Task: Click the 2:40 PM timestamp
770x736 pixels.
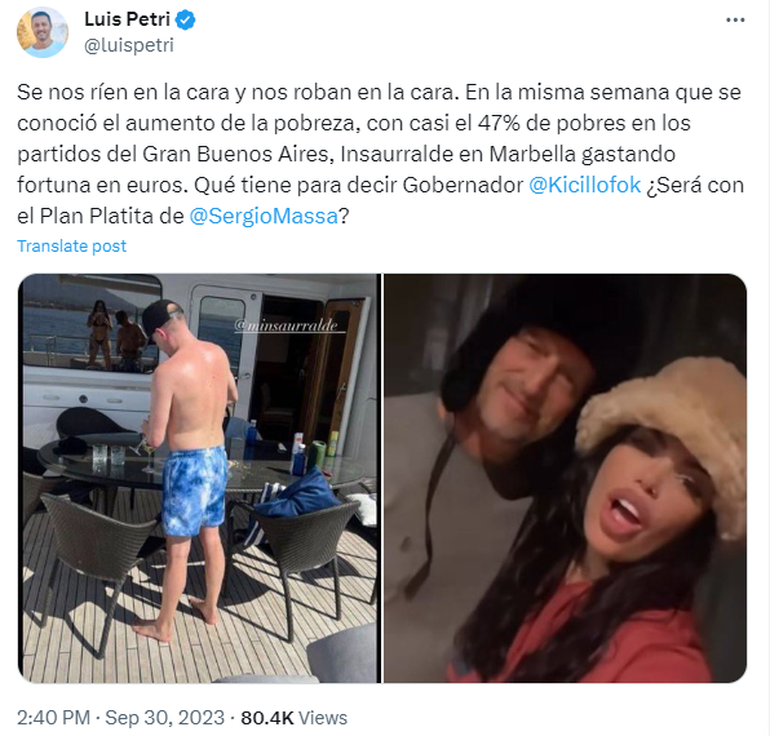Action: pos(54,717)
